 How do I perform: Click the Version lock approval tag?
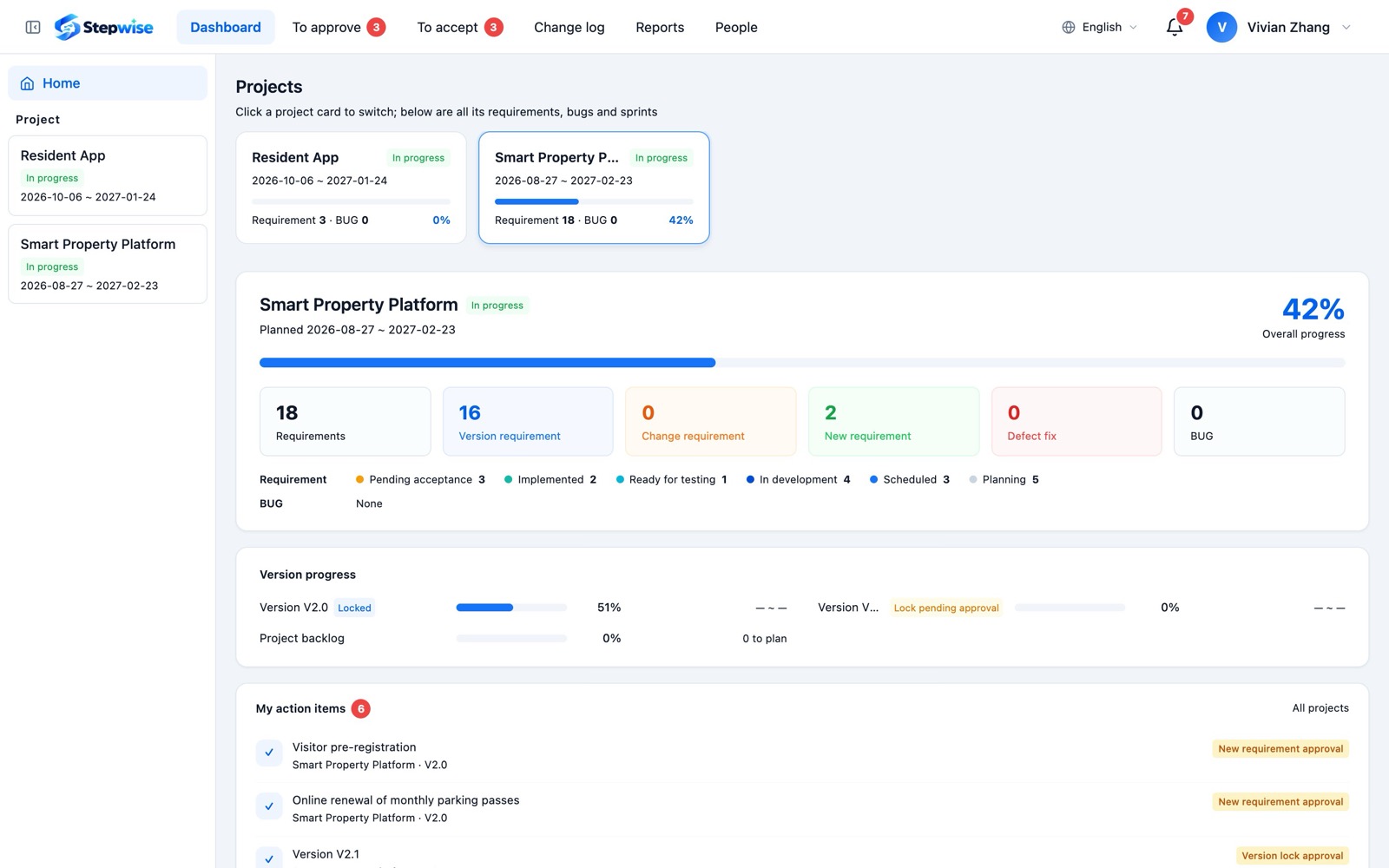(1292, 856)
